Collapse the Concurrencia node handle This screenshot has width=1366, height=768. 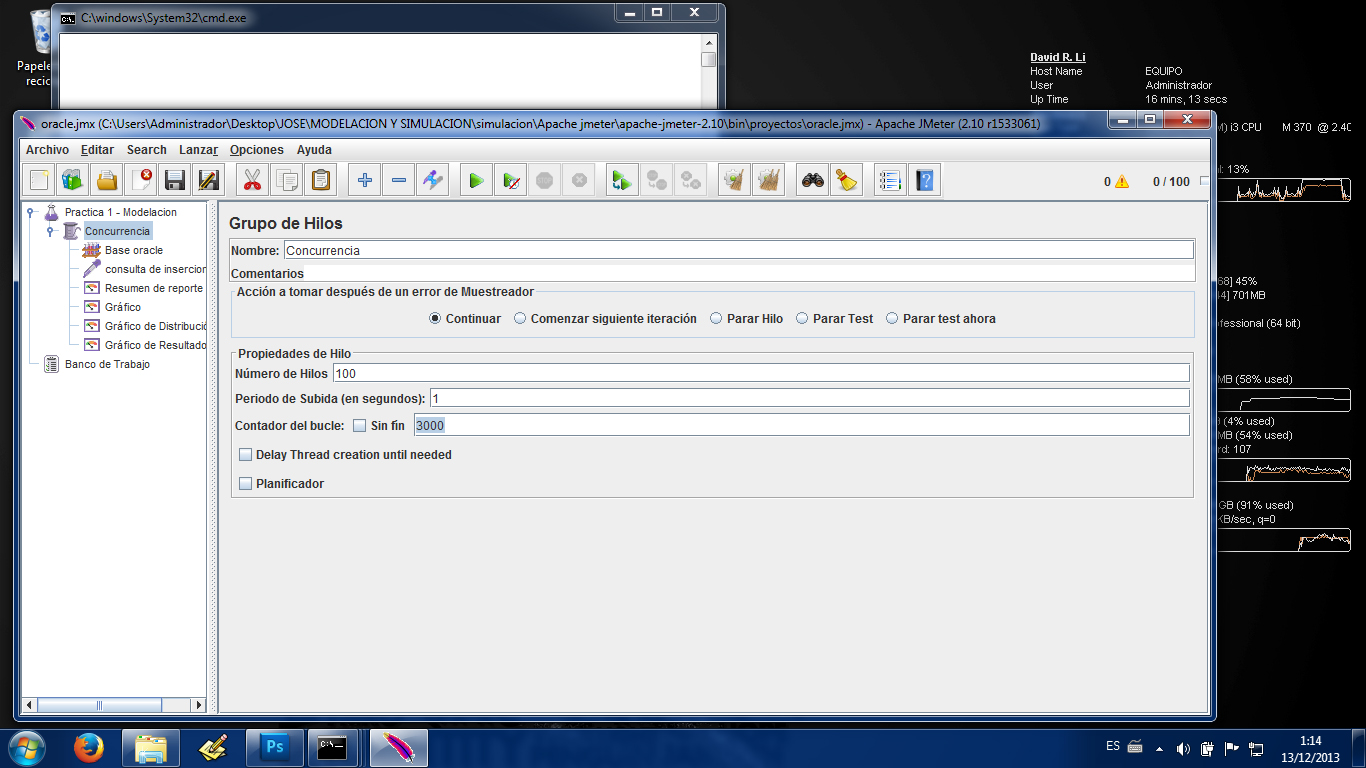coord(50,231)
